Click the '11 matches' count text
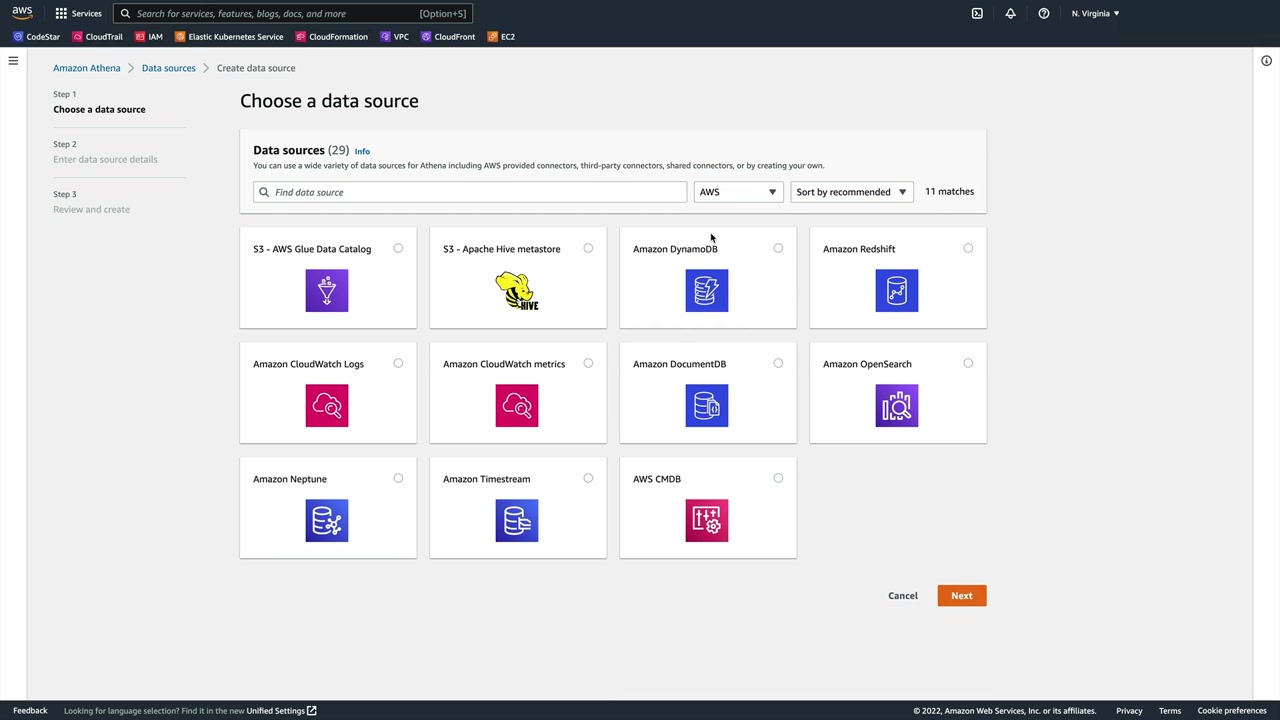1280x720 pixels. click(x=949, y=192)
